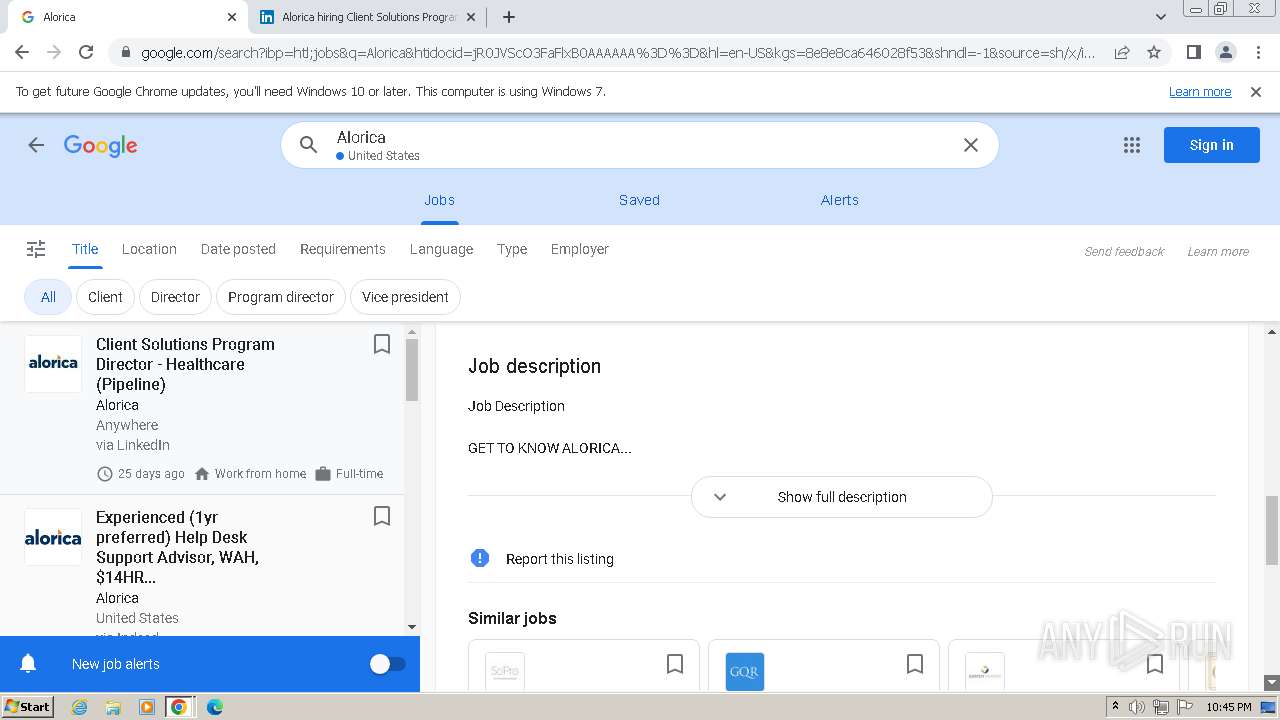Click the bell icon for job alerts
The image size is (1280, 720).
point(29,664)
